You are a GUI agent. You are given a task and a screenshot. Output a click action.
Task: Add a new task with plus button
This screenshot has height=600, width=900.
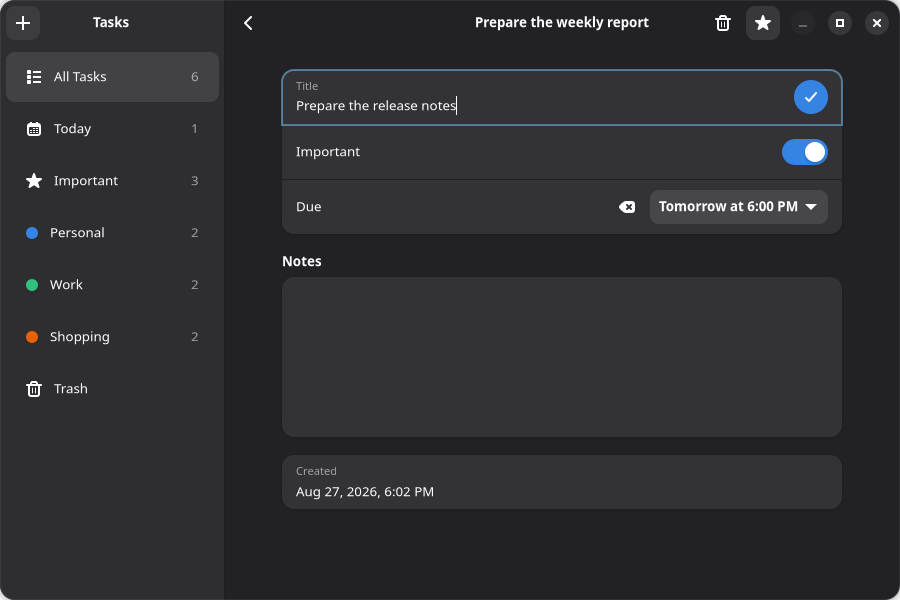23,23
